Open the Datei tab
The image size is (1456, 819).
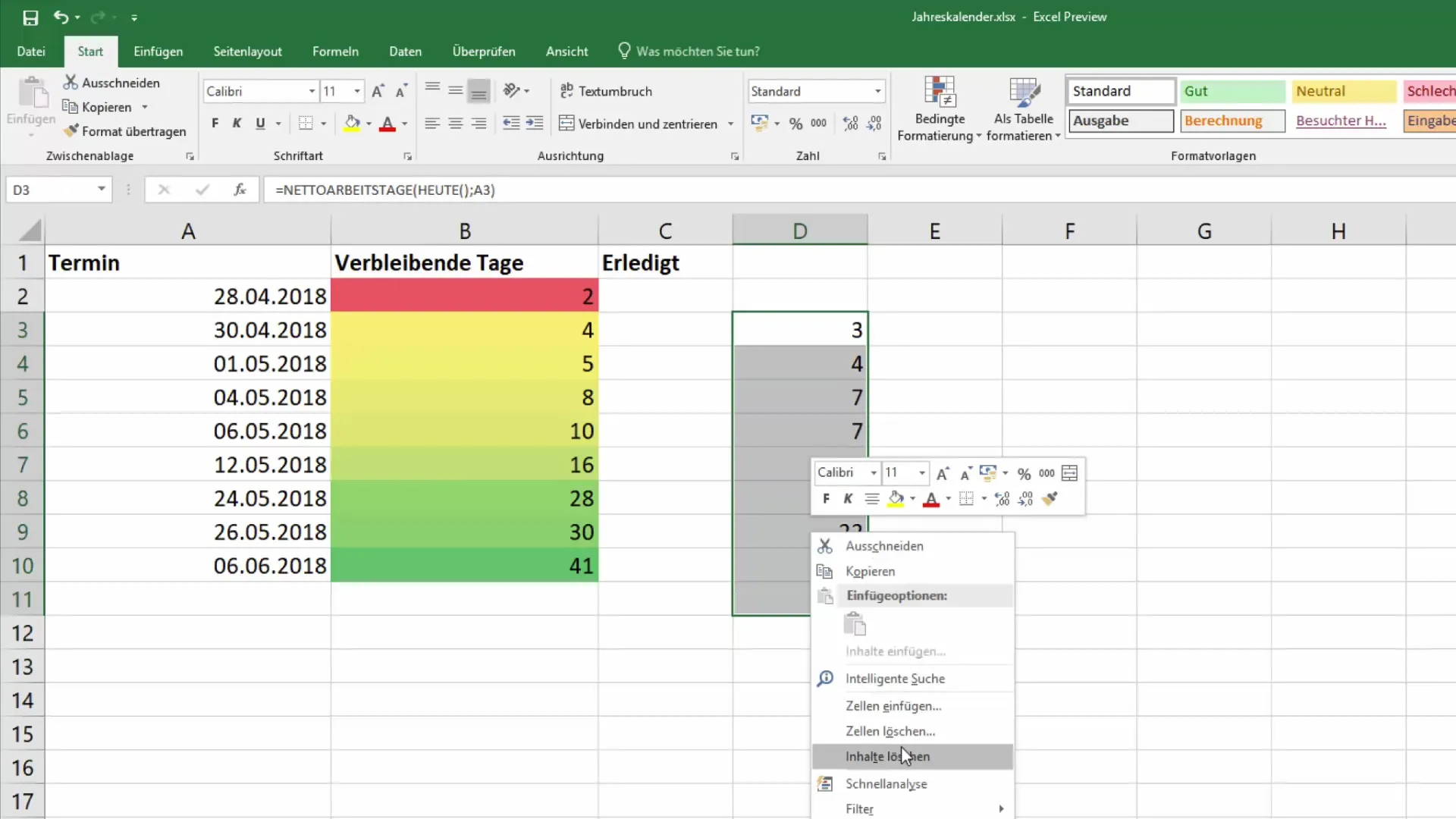click(31, 51)
